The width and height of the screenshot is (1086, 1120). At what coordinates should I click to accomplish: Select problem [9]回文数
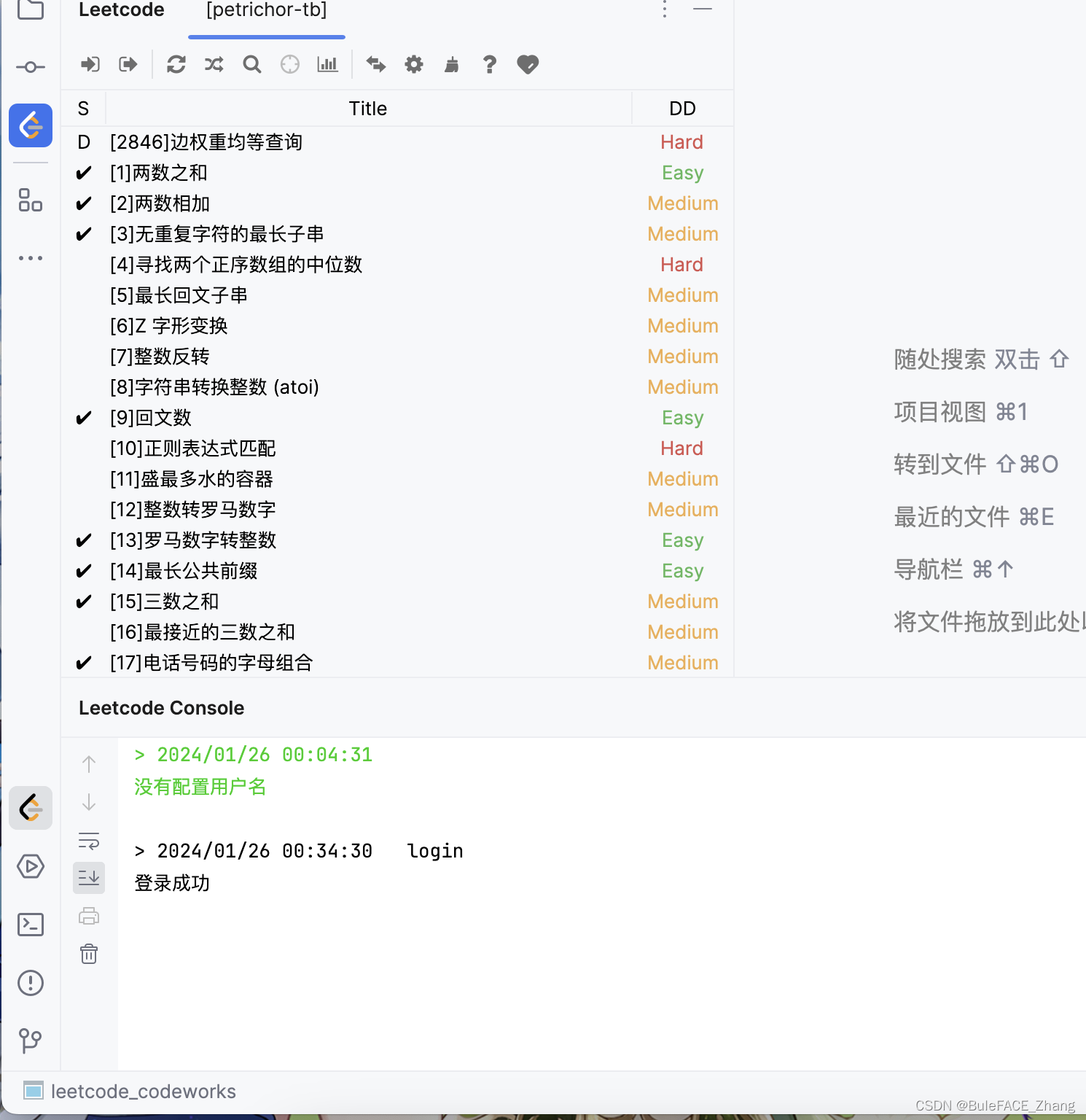[x=397, y=418]
